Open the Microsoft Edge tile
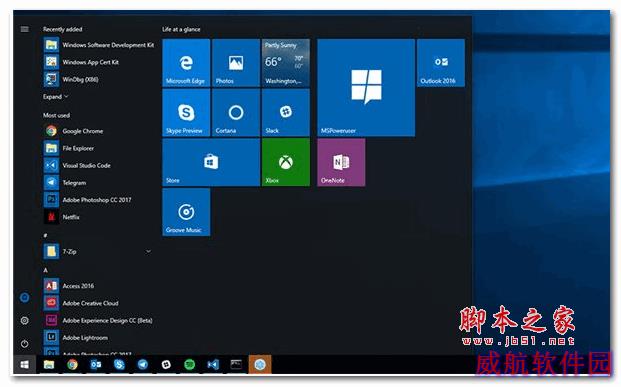621x387 pixels. (x=186, y=63)
